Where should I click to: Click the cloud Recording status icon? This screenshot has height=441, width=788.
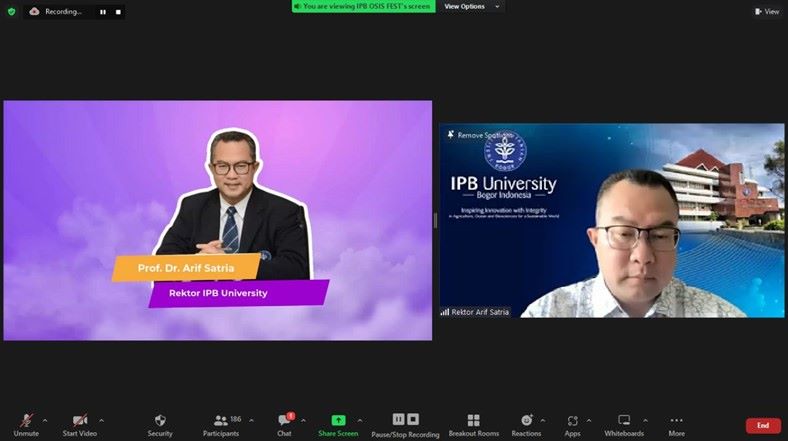(x=34, y=12)
